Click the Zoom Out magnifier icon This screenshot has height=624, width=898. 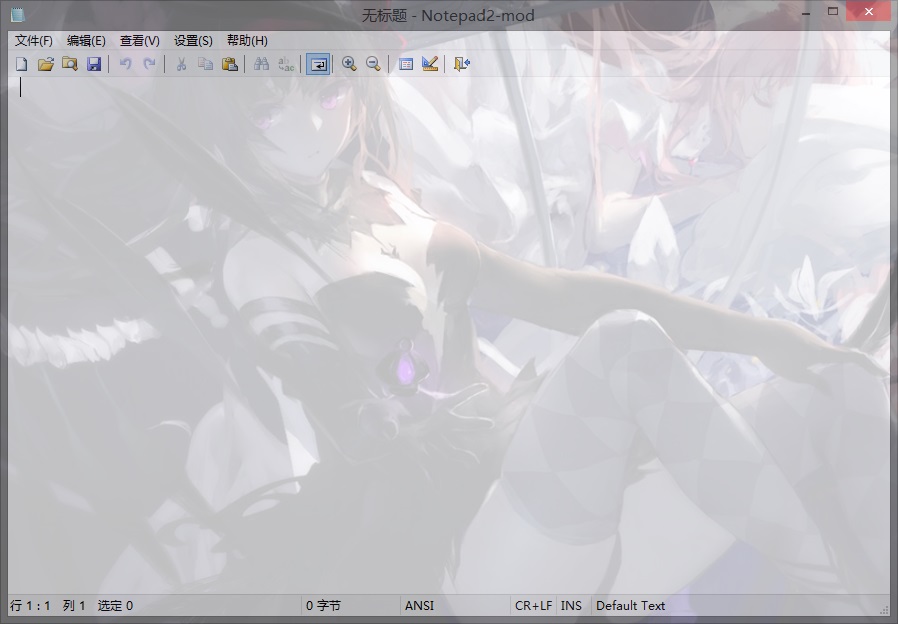coord(373,64)
